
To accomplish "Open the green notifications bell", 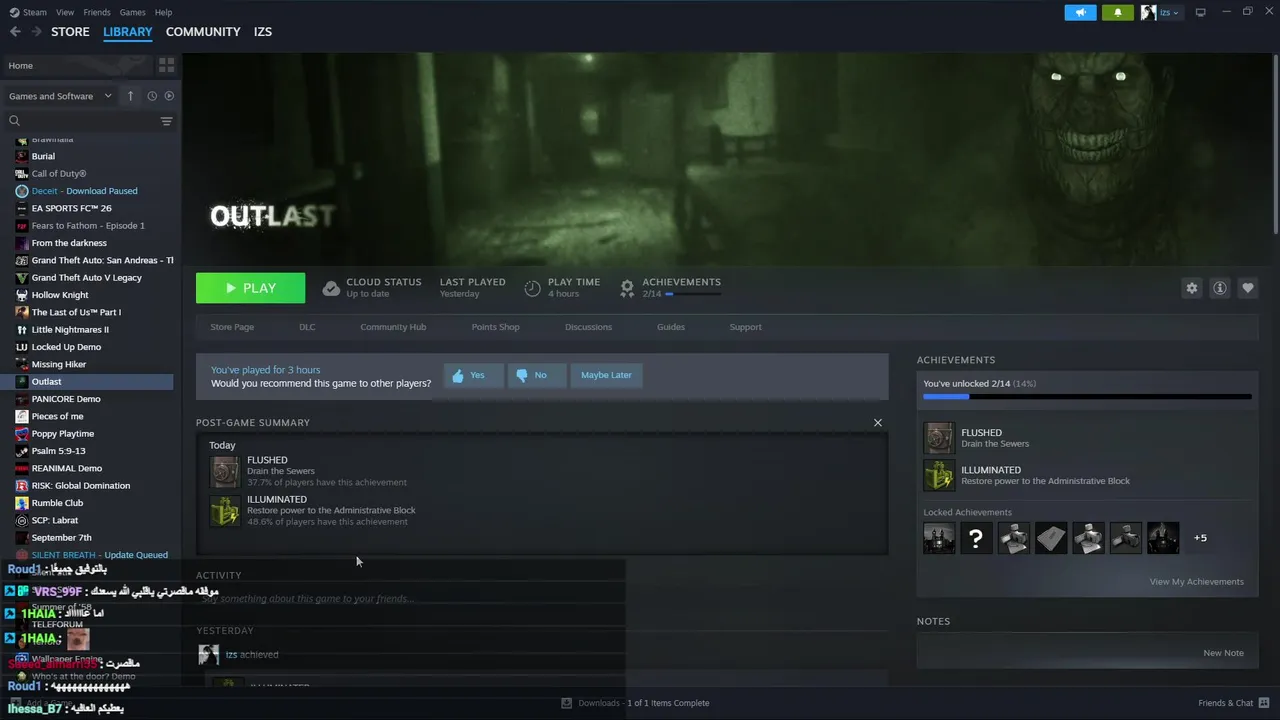I will click(x=1118, y=12).
